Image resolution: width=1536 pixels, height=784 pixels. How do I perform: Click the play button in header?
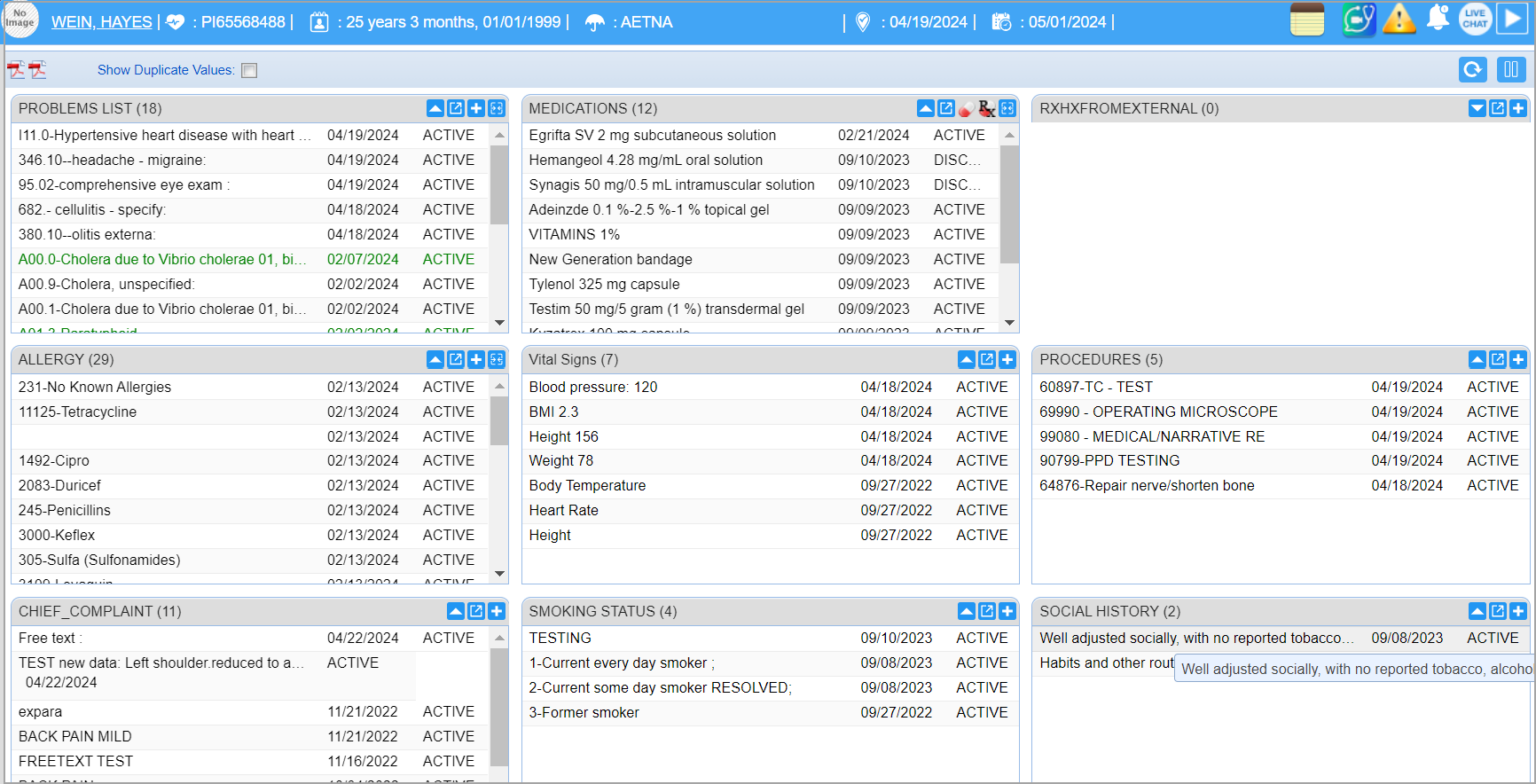pyautogui.click(x=1510, y=20)
